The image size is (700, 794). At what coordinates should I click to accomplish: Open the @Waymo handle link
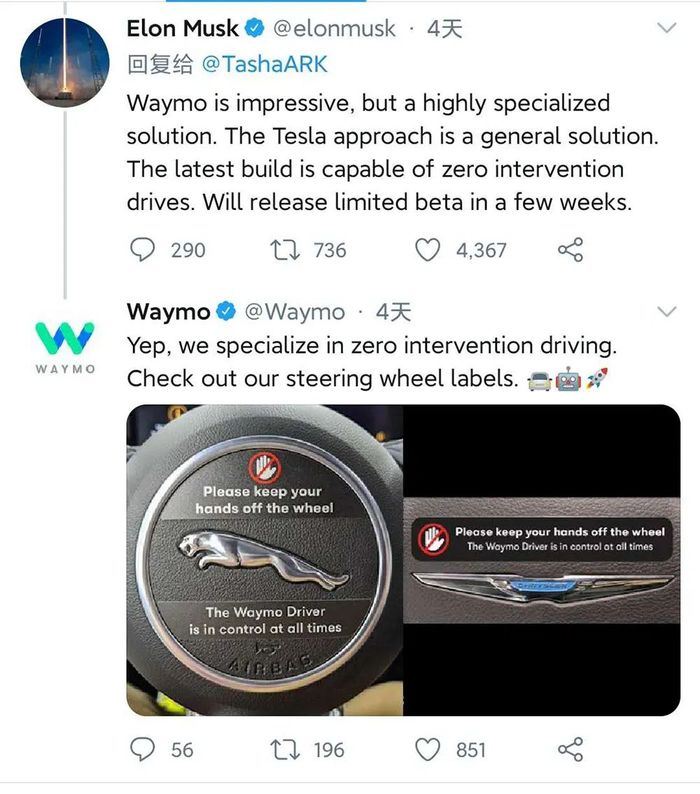click(295, 312)
